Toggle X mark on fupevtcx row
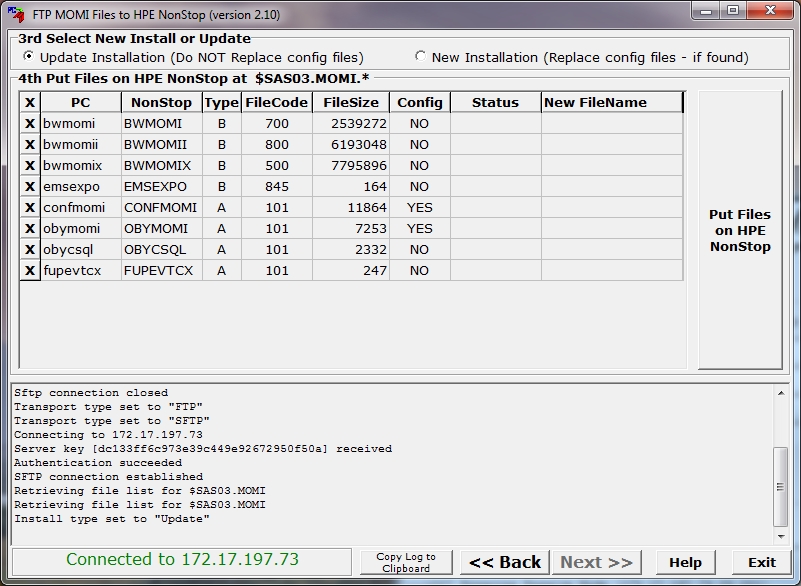The height and width of the screenshot is (586, 801). (x=30, y=271)
